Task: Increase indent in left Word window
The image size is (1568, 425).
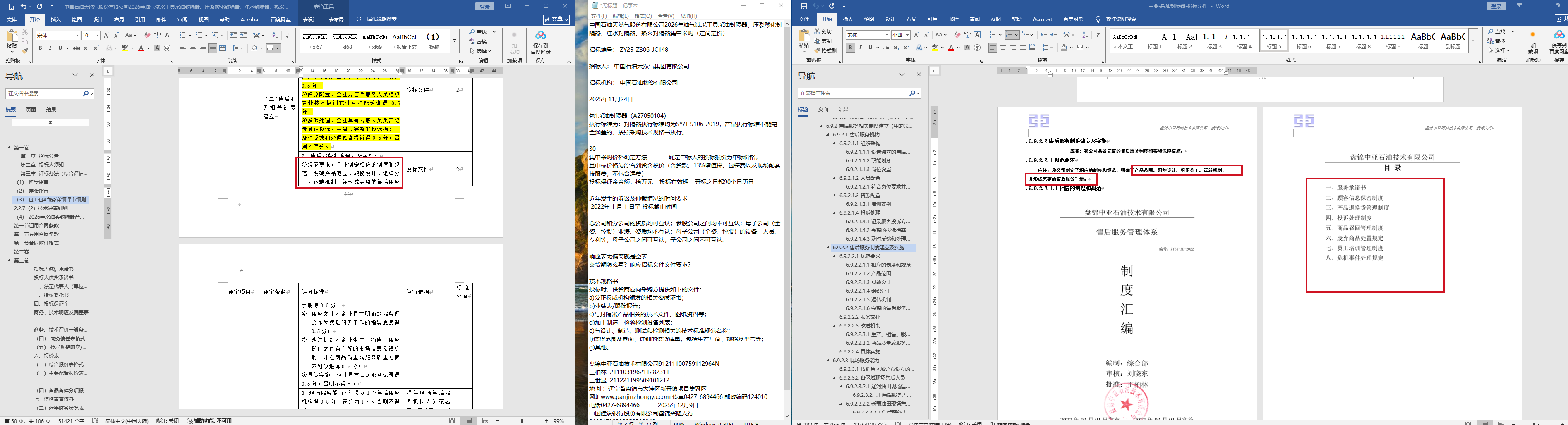Action: coord(244,35)
